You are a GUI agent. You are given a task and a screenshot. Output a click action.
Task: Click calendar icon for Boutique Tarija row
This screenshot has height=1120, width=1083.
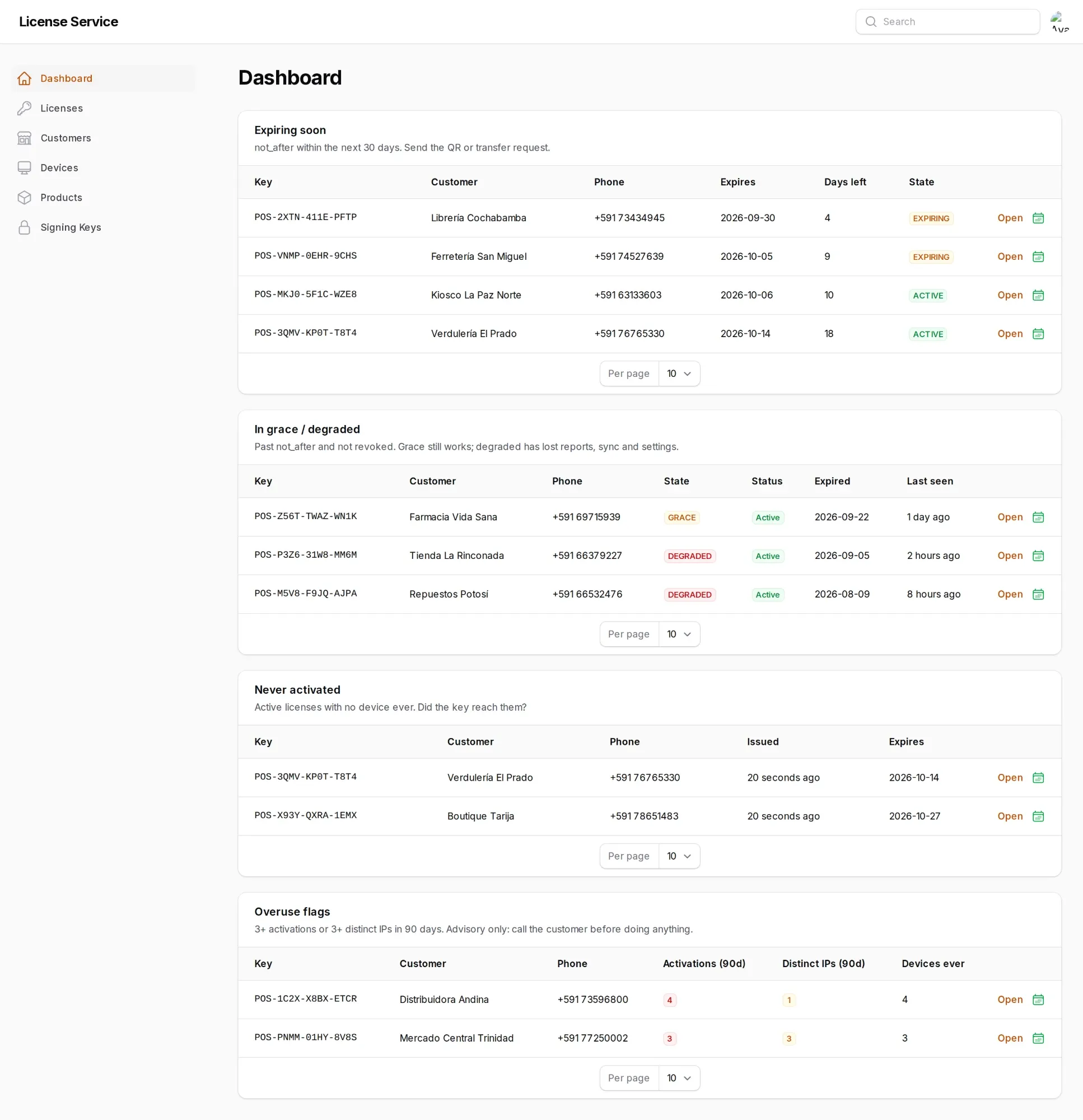click(x=1038, y=815)
